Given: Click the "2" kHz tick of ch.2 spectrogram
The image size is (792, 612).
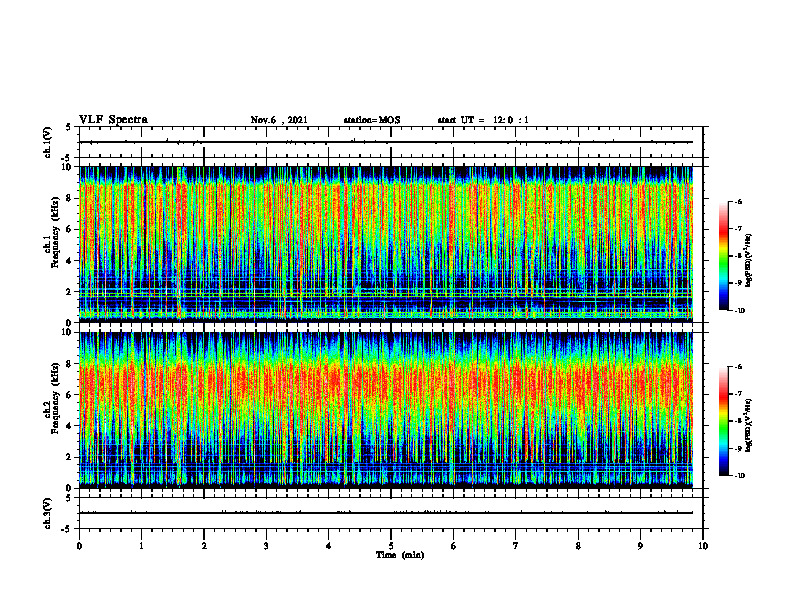Looking at the screenshot, I should (x=69, y=457).
